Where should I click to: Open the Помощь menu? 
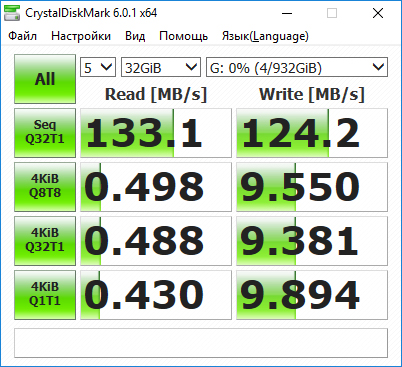184,36
